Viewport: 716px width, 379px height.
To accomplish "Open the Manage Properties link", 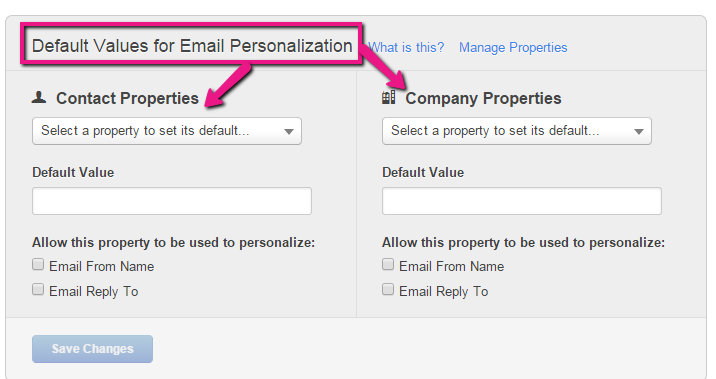I will point(513,47).
